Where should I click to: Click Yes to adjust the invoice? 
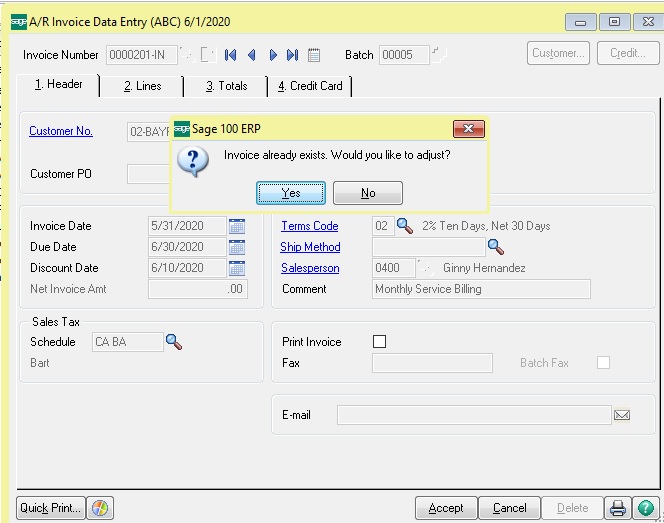(x=291, y=193)
